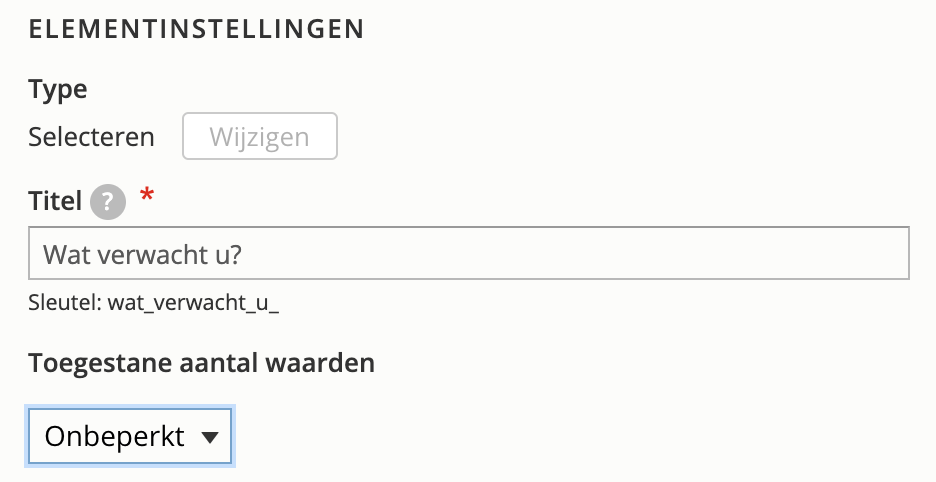
Task: Click the red required asterisk
Action: pyautogui.click(x=148, y=198)
